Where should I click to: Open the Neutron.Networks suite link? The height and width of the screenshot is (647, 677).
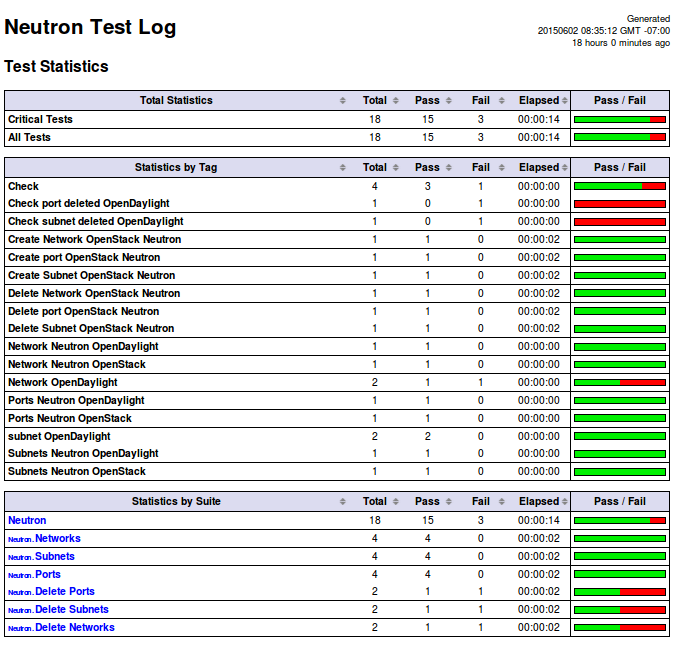coord(57,538)
